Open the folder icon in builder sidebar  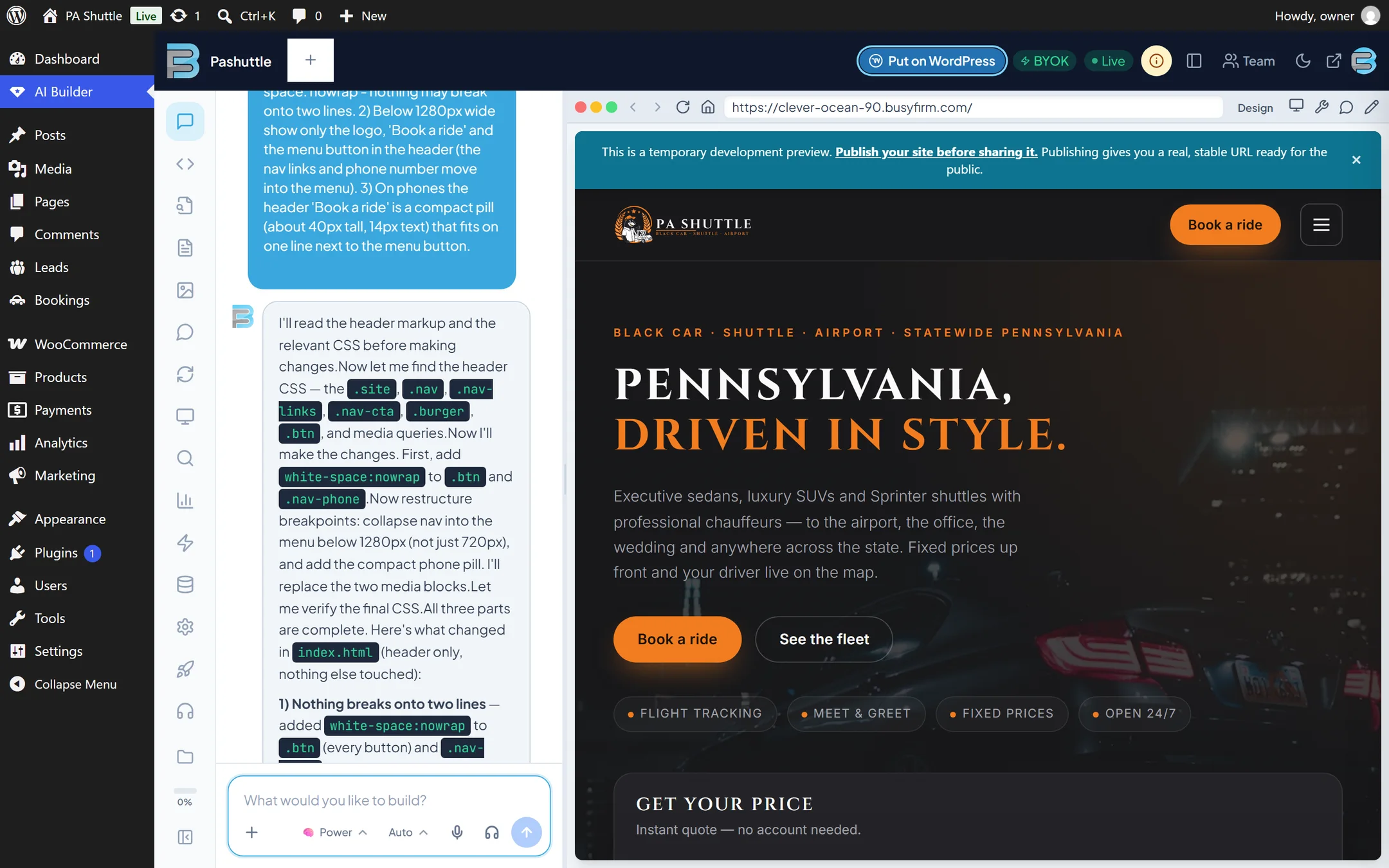(185, 756)
